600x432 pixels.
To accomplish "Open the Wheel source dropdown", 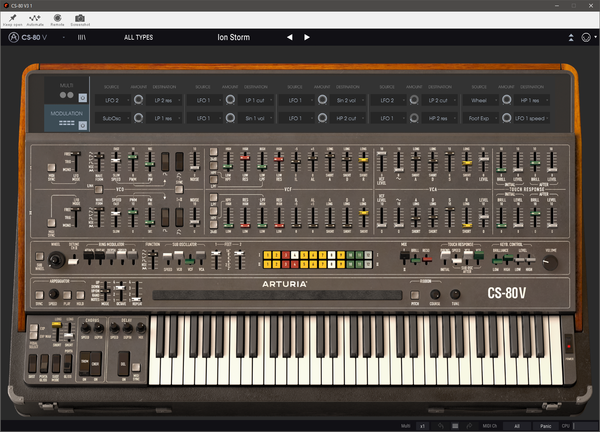I will [x=481, y=100].
